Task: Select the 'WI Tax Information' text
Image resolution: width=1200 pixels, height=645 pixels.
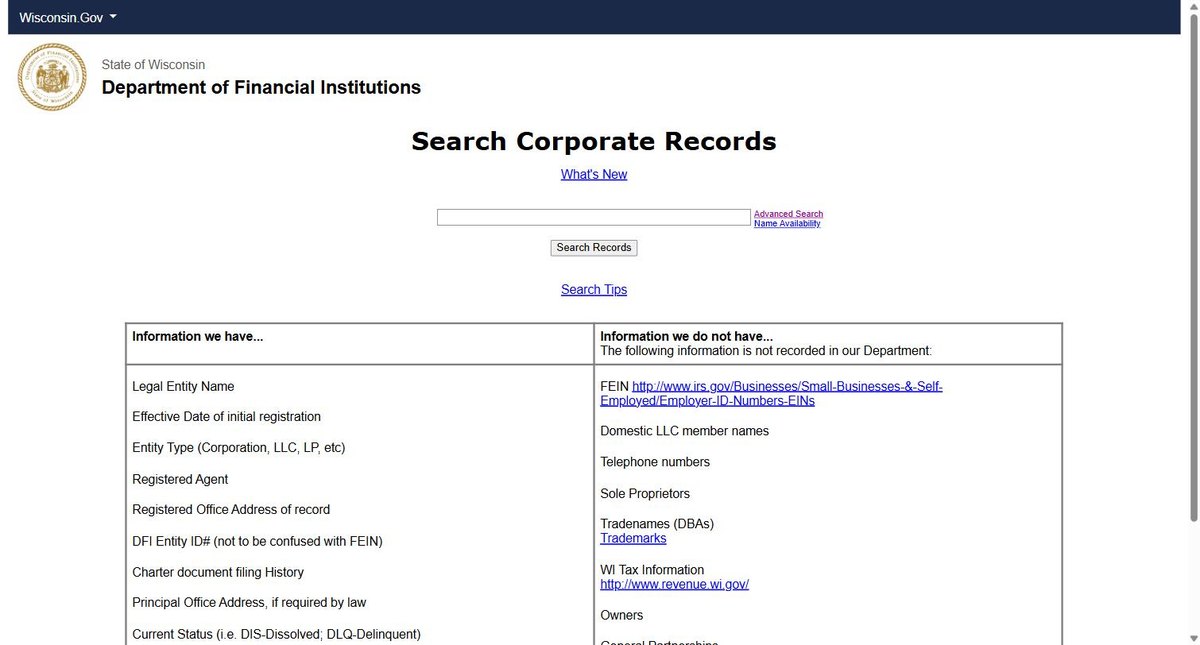Action: click(652, 570)
